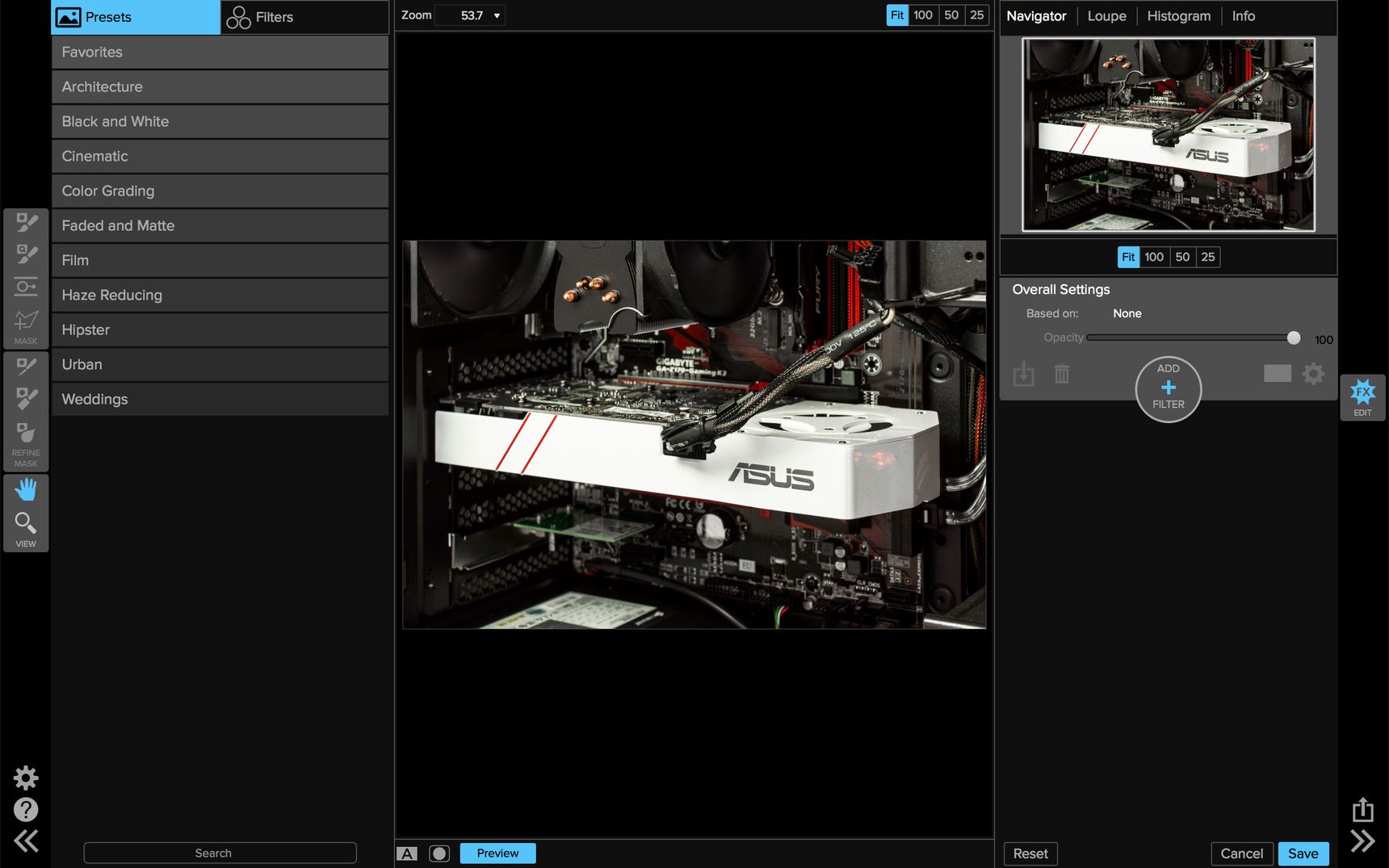Select the Chisel Mask tool
This screenshot has height=868, width=1389.
coord(26,399)
